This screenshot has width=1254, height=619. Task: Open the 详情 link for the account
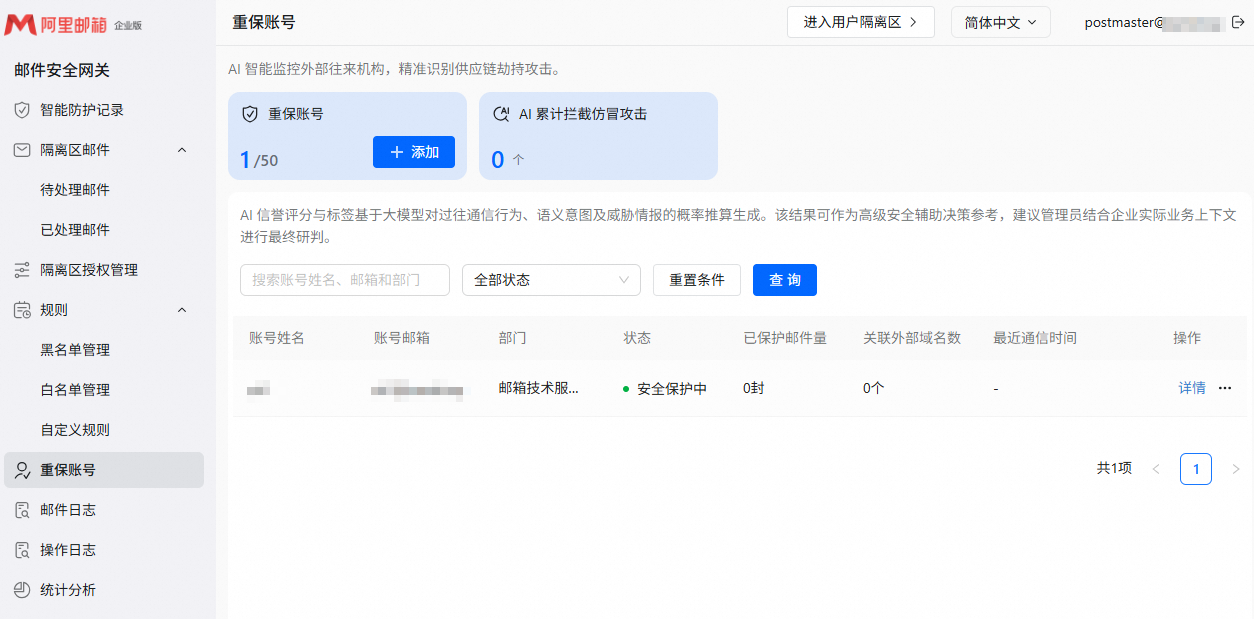[x=1192, y=388]
